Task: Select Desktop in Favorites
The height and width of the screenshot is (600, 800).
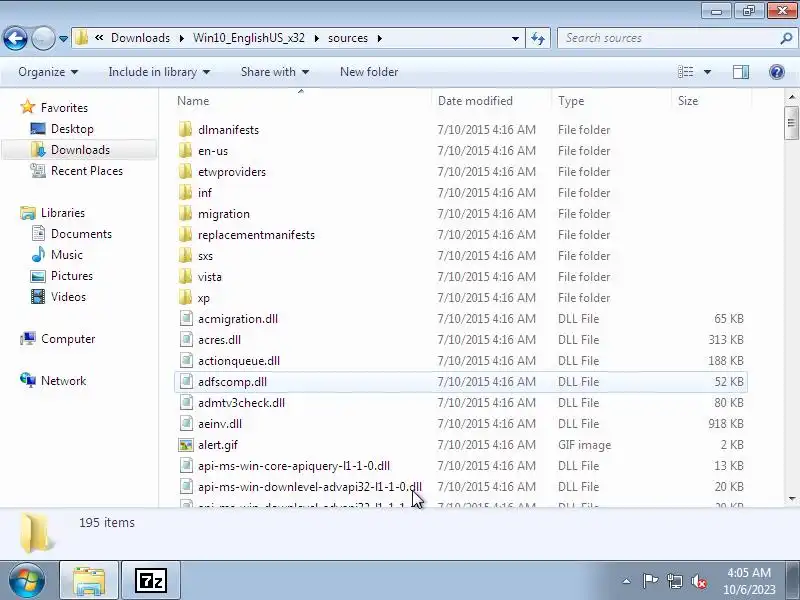Action: tap(72, 129)
